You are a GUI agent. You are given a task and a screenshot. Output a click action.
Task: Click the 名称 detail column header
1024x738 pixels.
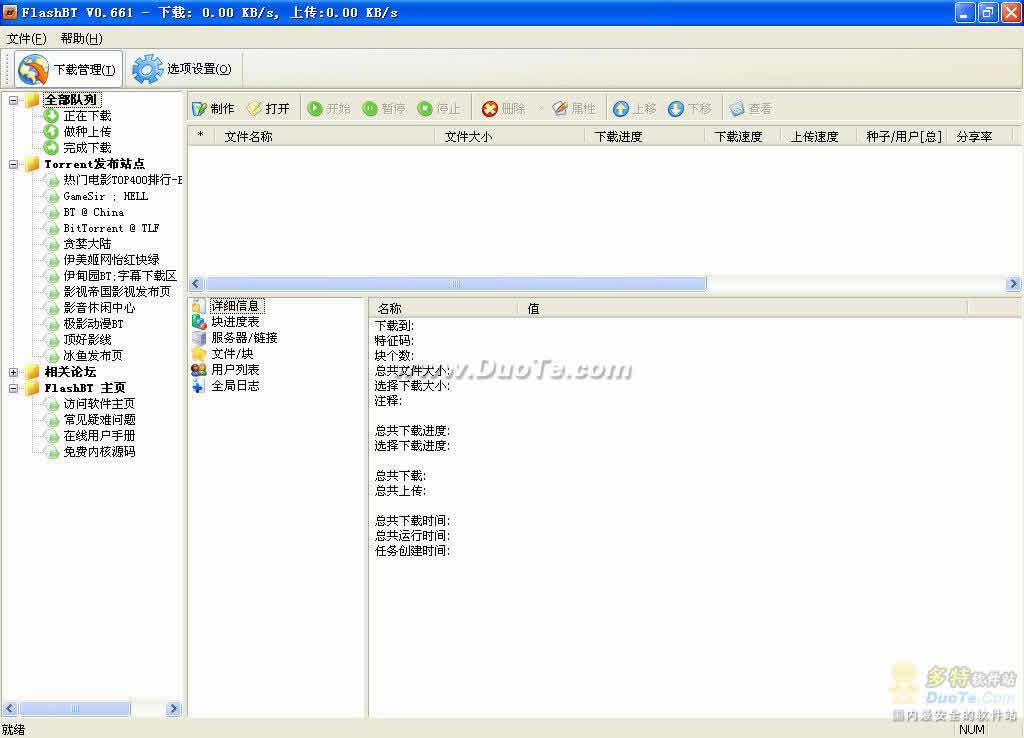point(444,308)
